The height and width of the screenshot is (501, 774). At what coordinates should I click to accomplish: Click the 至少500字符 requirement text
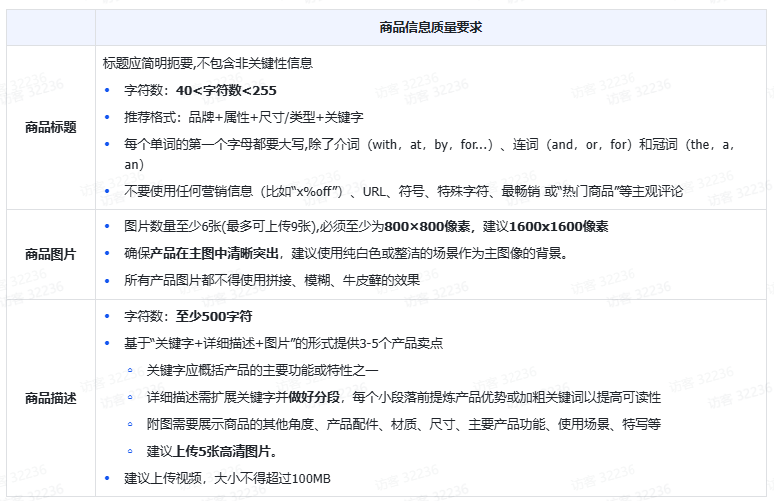pyautogui.click(x=214, y=316)
